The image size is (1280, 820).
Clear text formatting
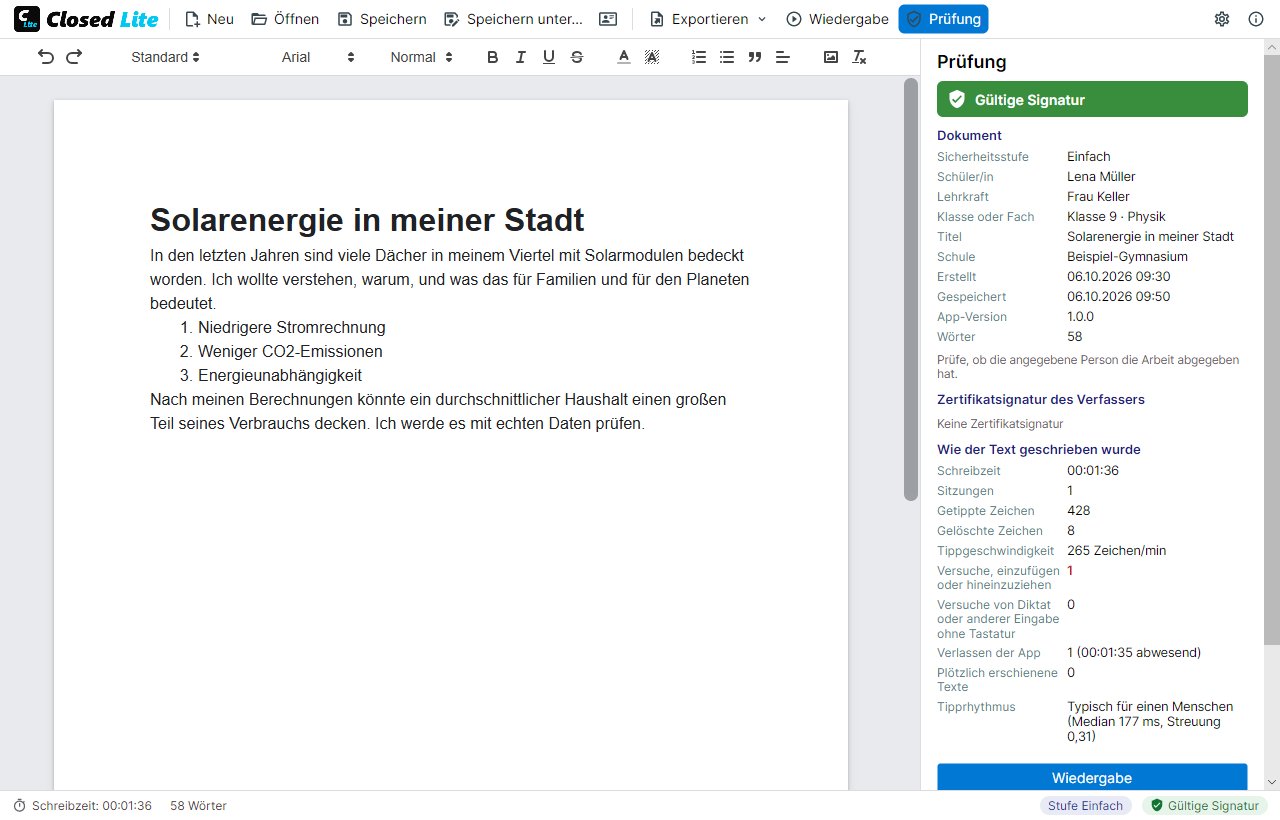(x=859, y=57)
